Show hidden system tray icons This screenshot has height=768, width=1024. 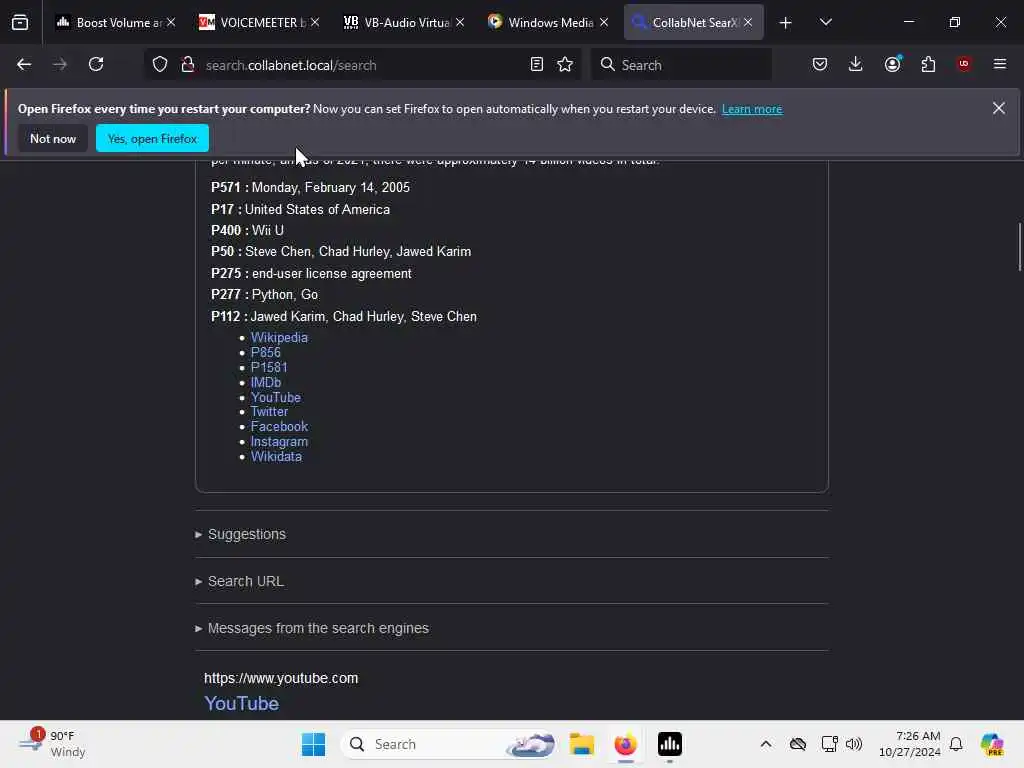pyautogui.click(x=766, y=744)
